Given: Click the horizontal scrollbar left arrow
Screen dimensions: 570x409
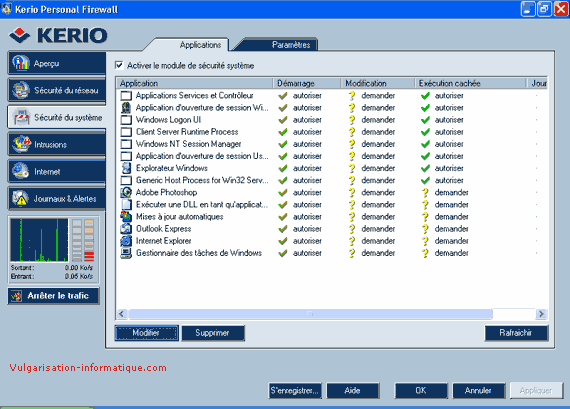Looking at the screenshot, I should (x=122, y=314).
